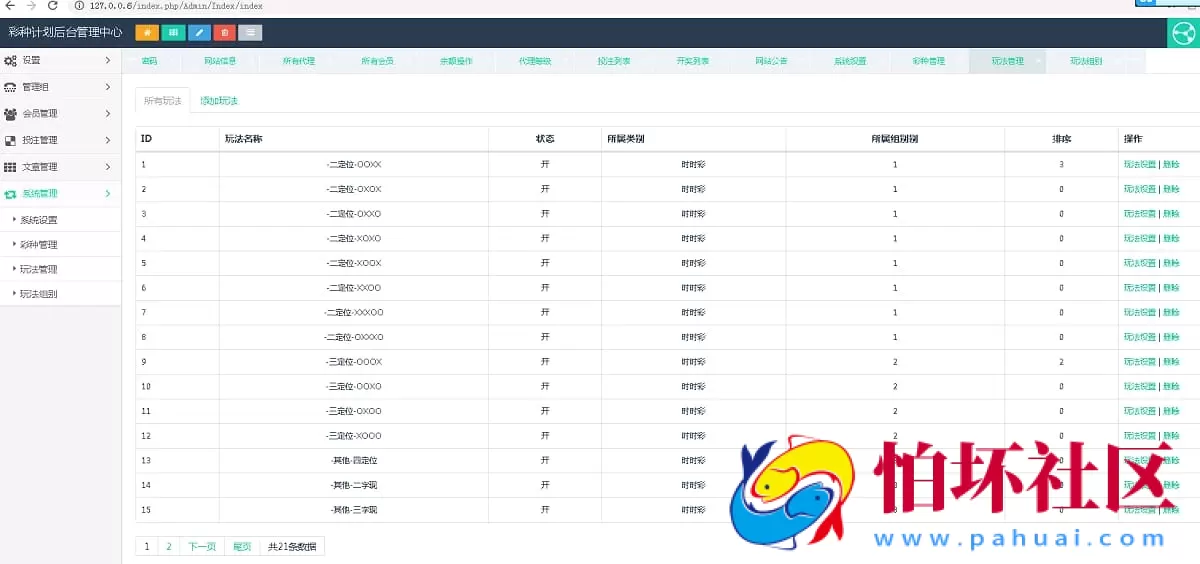Viewport: 1200px width, 564px height.
Task: Click the 下一页 next page button
Action: (202, 547)
